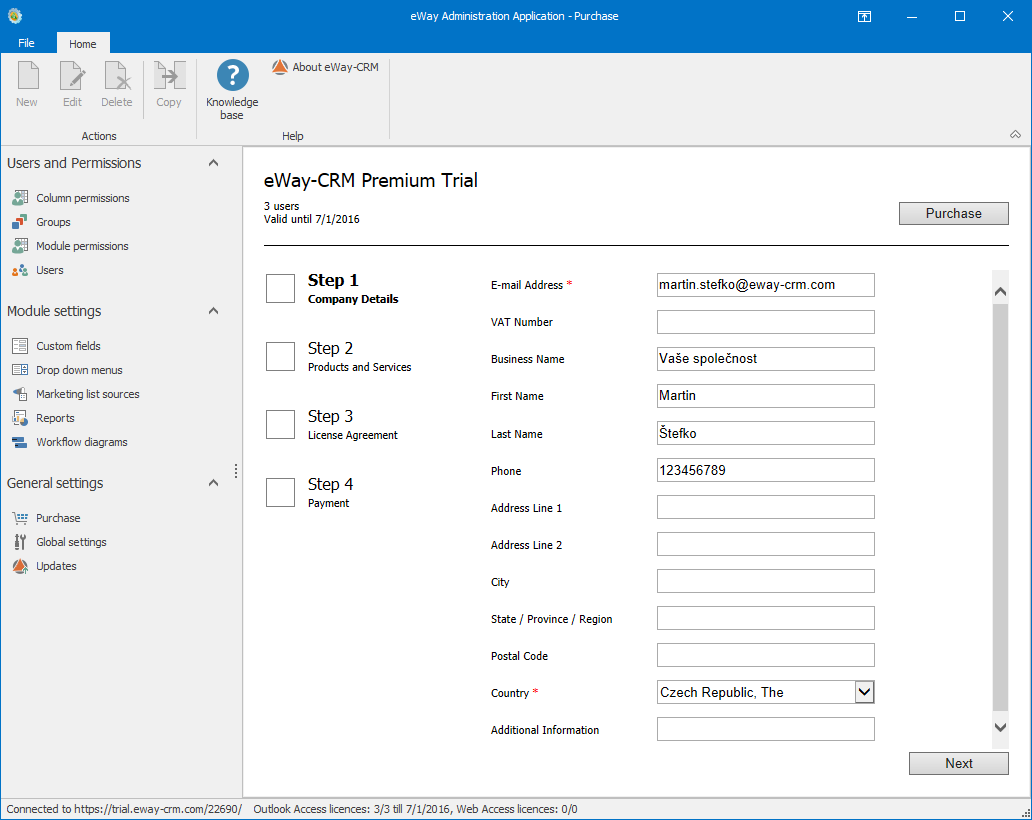Click the City field

[x=765, y=581]
